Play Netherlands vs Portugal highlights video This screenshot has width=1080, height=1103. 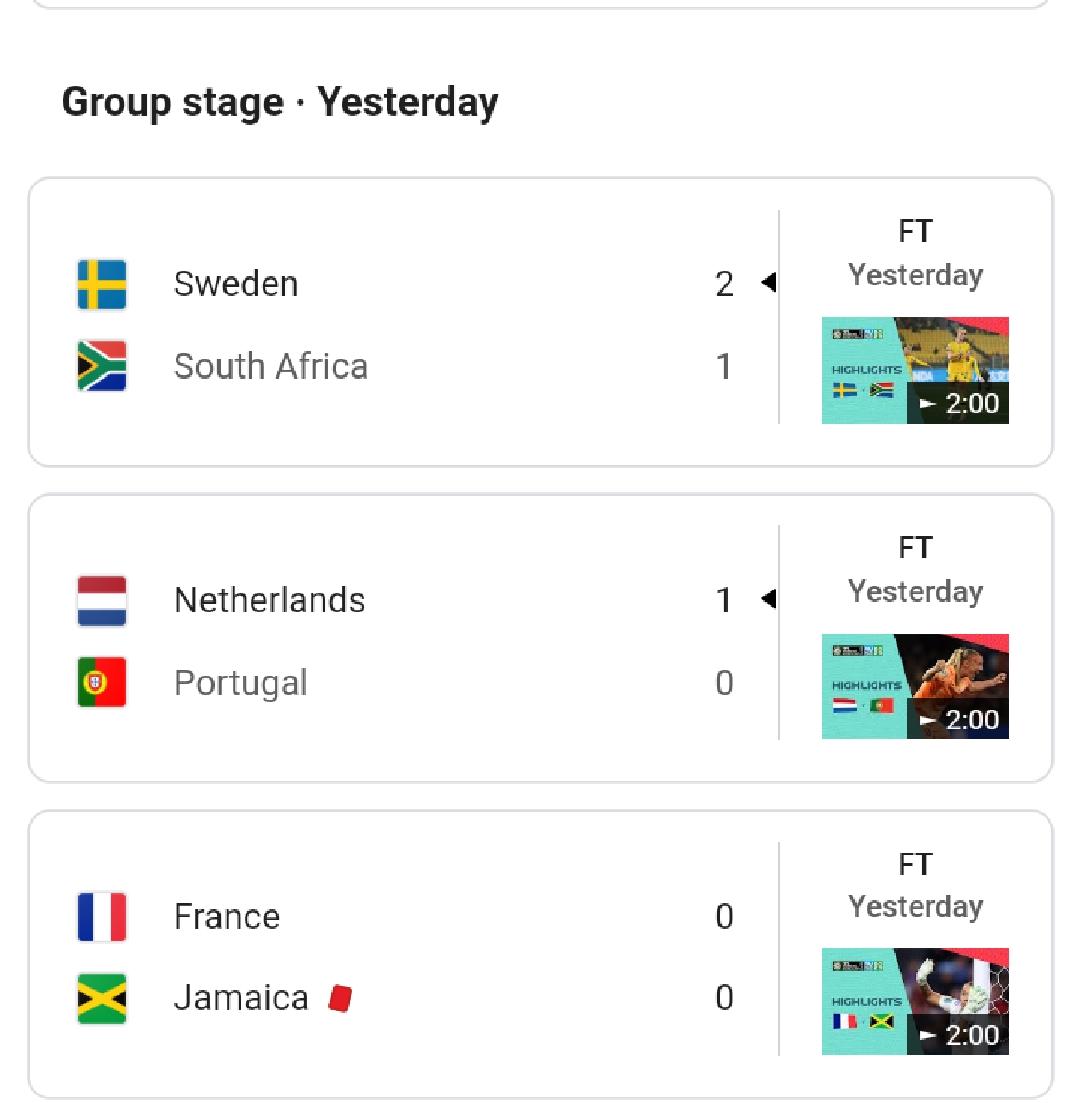pyautogui.click(x=915, y=686)
